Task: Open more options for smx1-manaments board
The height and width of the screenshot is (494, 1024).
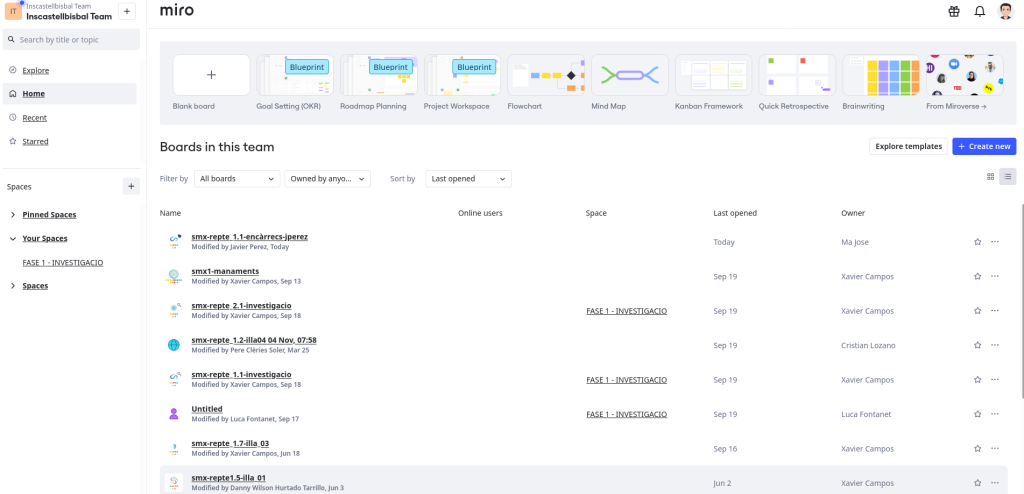Action: 994,276
